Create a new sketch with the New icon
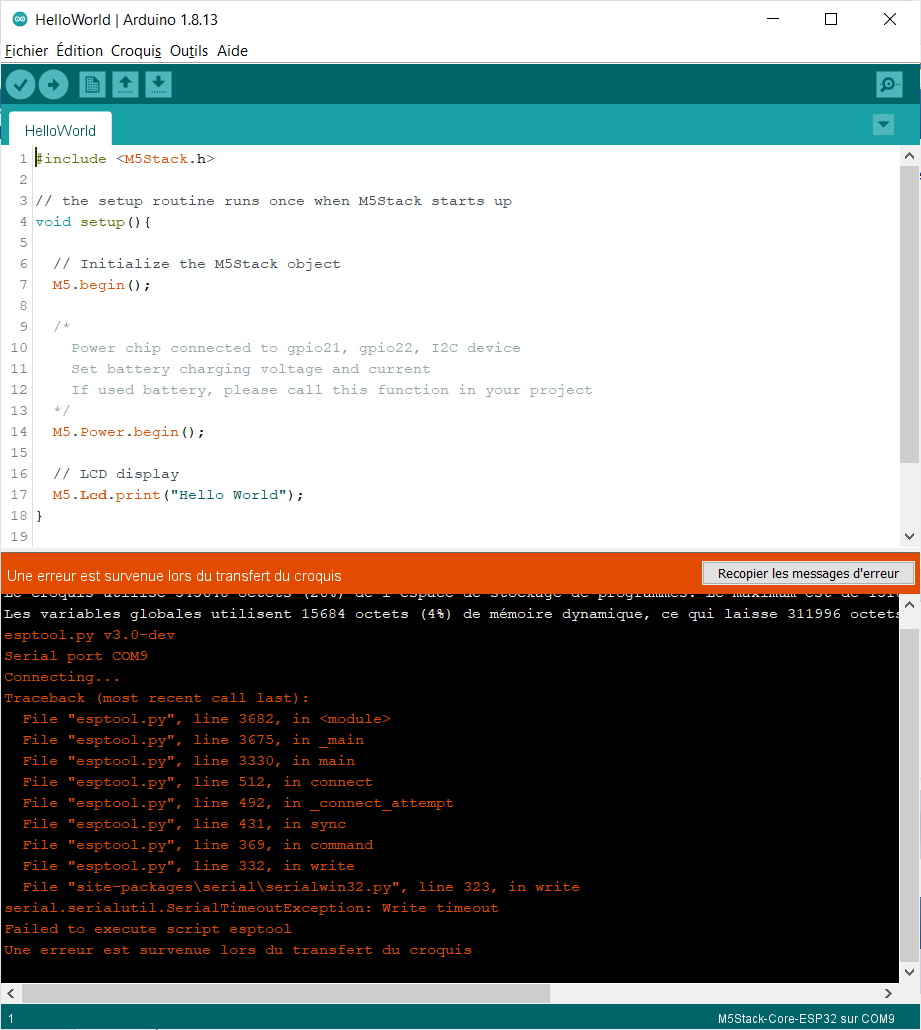Image resolution: width=921 pixels, height=1030 pixels. point(92,85)
